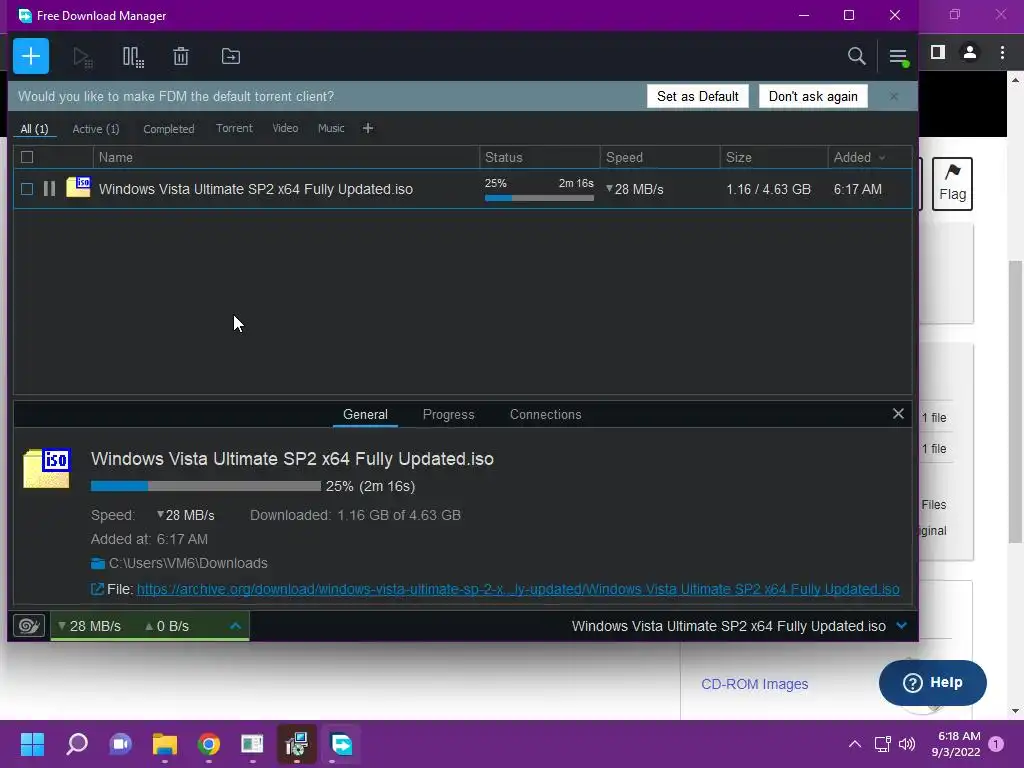This screenshot has width=1024, height=768.
Task: Filter by the Music tab
Action: (x=331, y=128)
